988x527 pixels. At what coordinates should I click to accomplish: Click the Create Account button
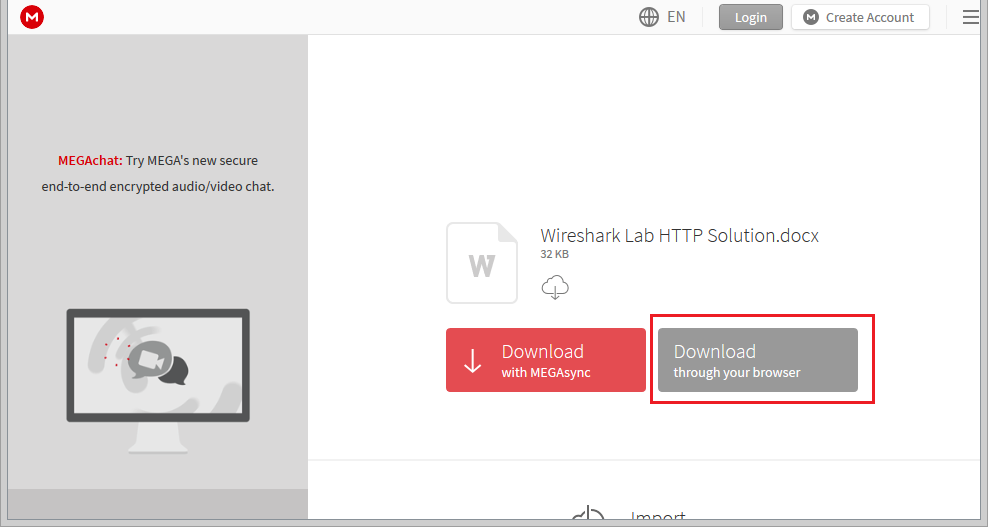pyautogui.click(x=860, y=17)
